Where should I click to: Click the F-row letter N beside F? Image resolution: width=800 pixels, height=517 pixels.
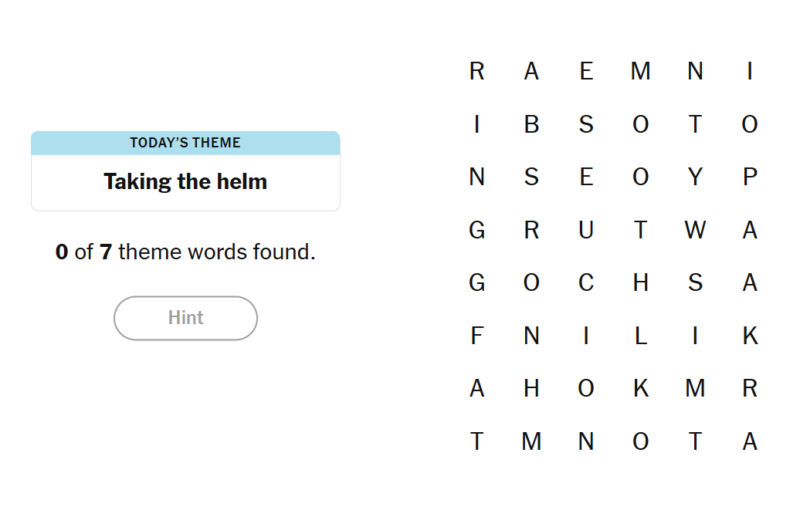[531, 336]
